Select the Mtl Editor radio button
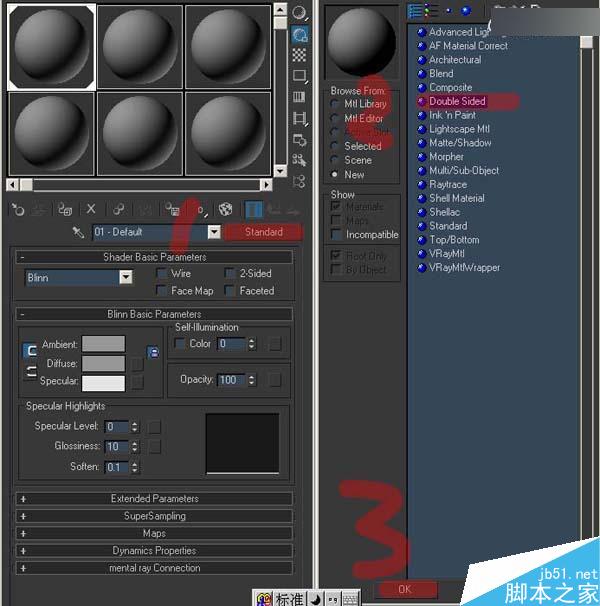Image resolution: width=600 pixels, height=606 pixels. (x=334, y=118)
